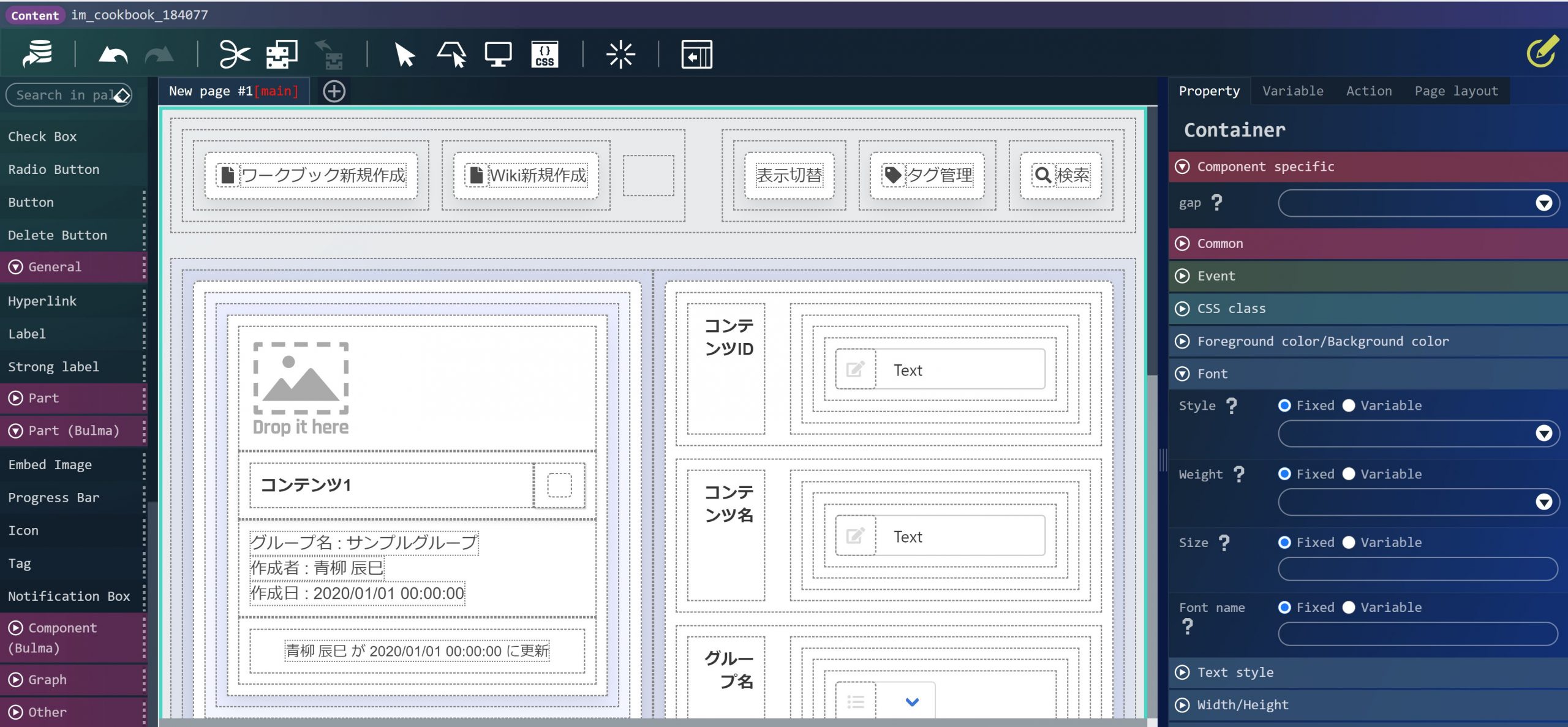Expand the Common property section
The height and width of the screenshot is (727, 1568).
coord(1219,244)
